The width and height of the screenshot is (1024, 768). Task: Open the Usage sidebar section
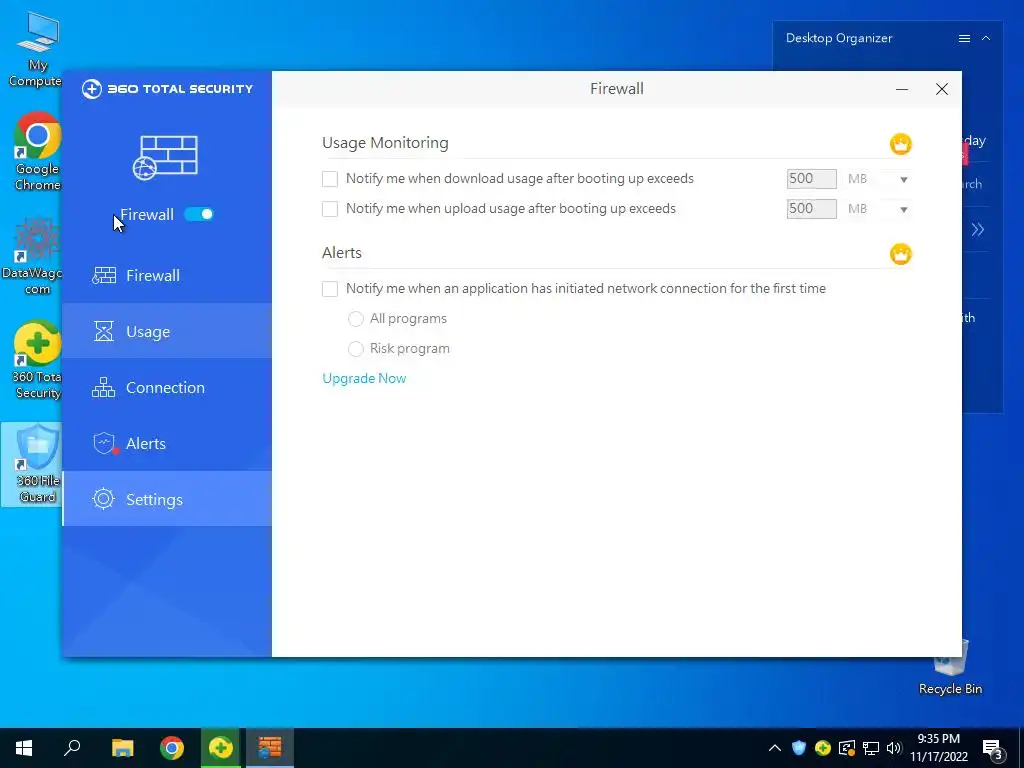[x=167, y=331]
